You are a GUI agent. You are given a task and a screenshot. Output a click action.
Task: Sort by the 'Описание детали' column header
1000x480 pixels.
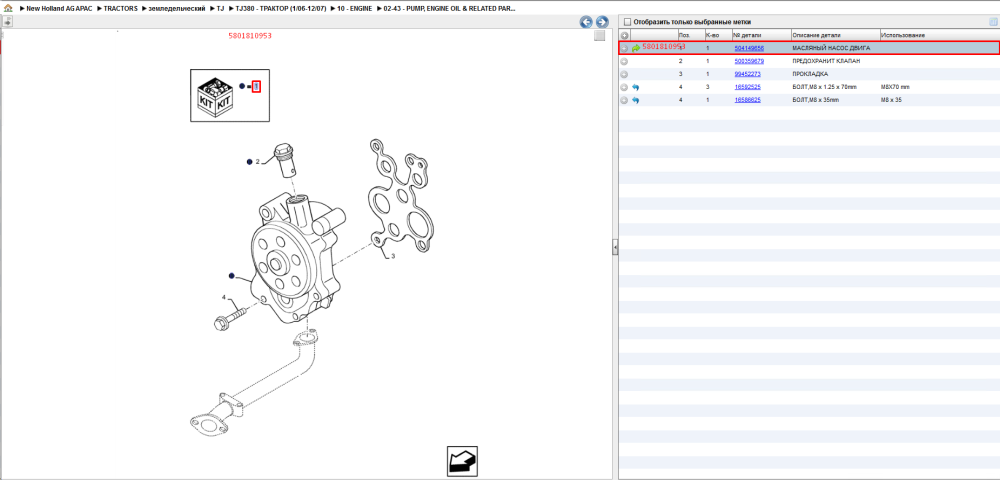[x=835, y=35]
